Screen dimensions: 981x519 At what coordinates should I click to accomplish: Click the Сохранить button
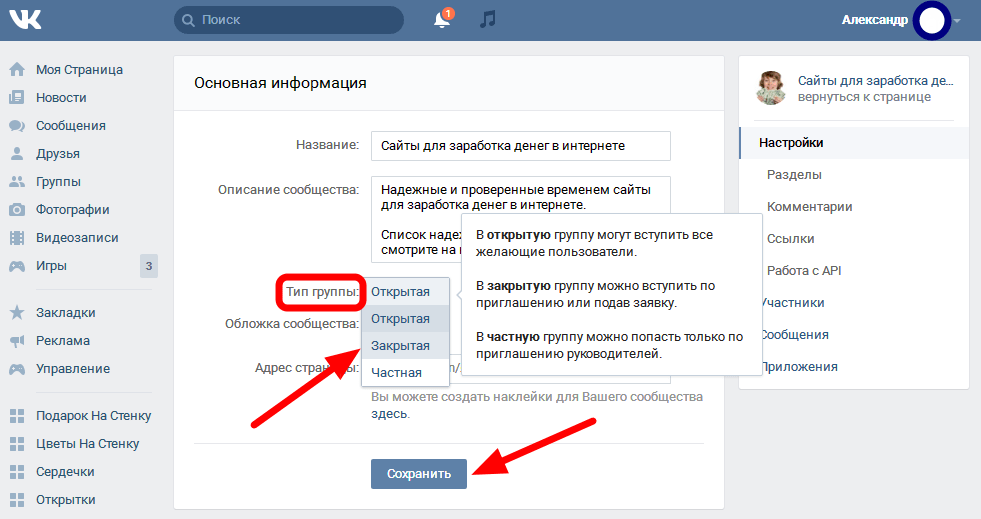point(419,474)
